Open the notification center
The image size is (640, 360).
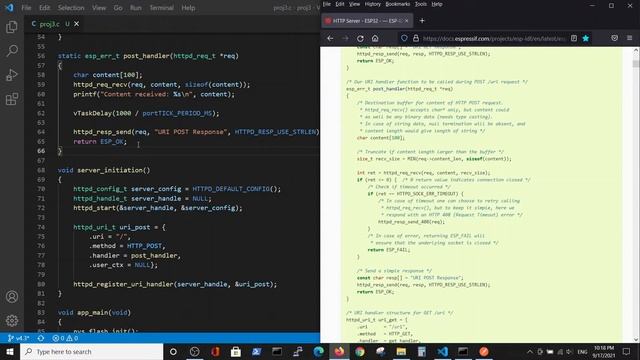(x=627, y=351)
